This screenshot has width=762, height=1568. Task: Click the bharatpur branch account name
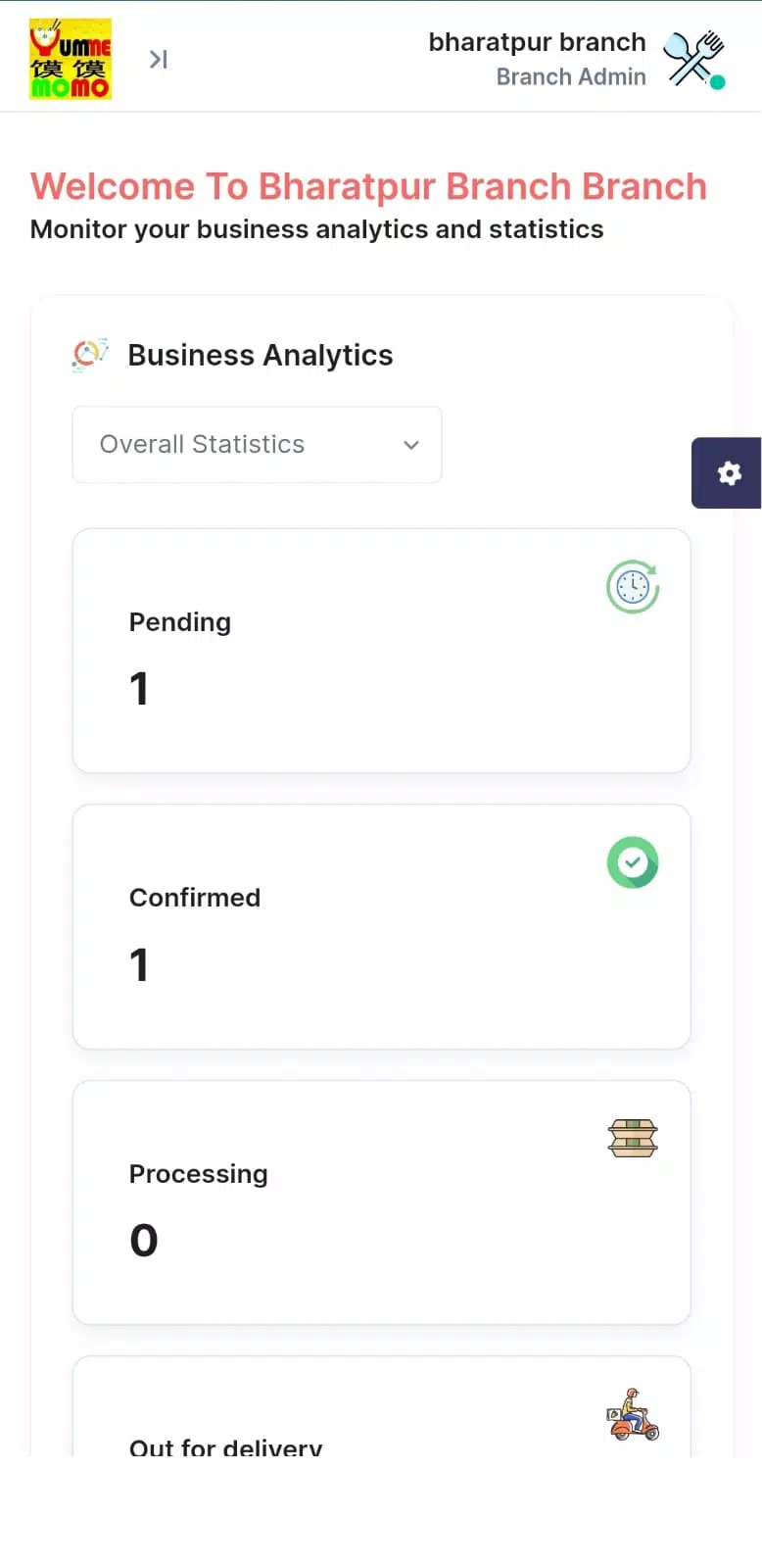point(537,42)
